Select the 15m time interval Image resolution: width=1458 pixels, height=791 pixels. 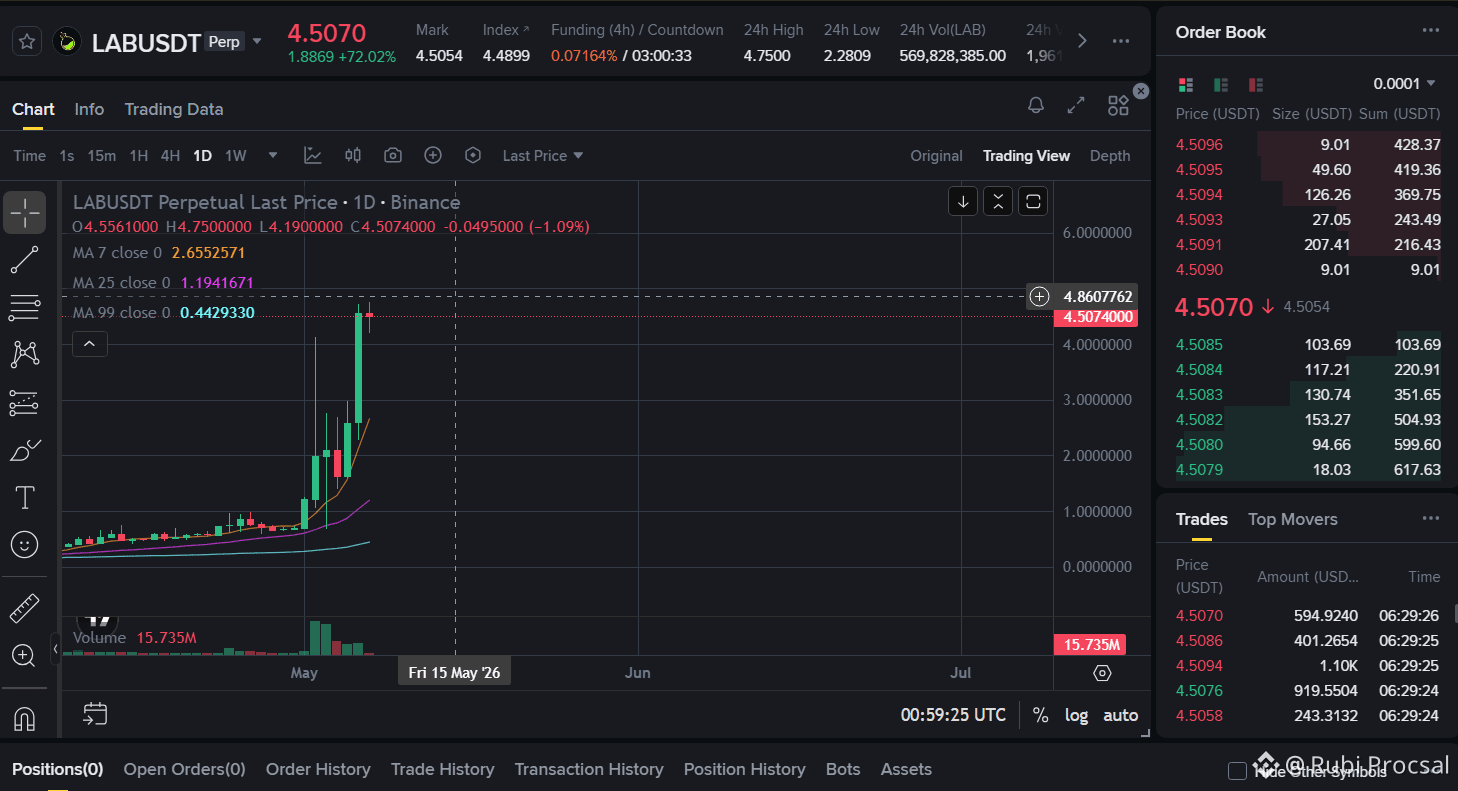point(102,155)
